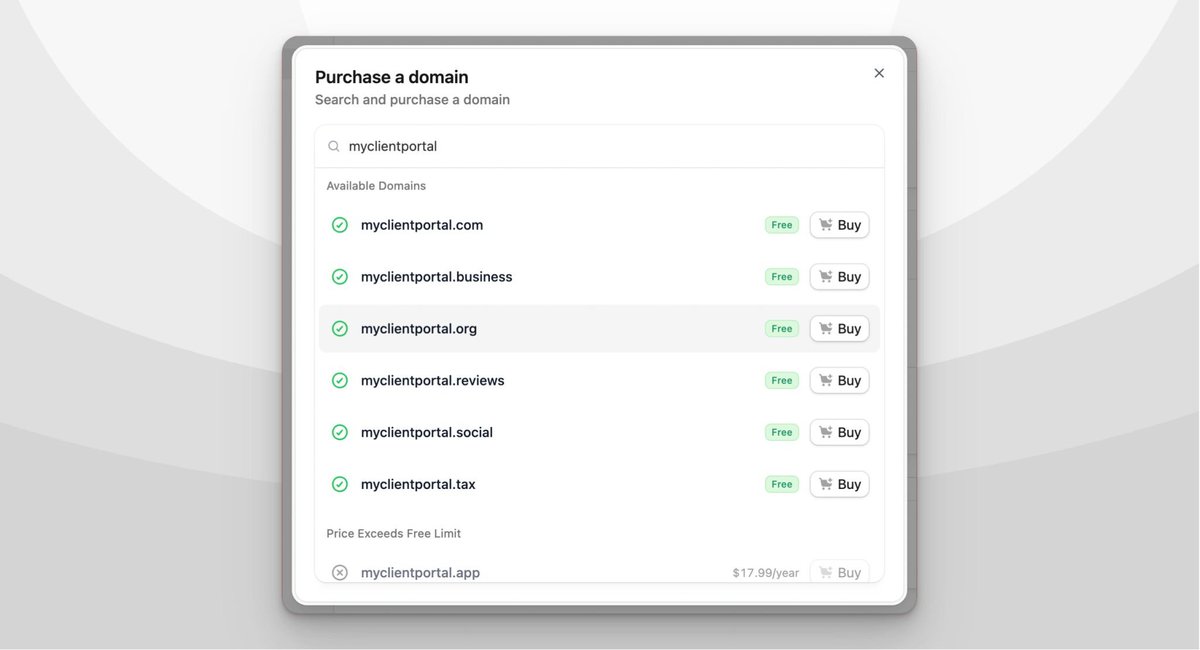
Task: Close the Purchase a domain dialog
Action: 879,73
